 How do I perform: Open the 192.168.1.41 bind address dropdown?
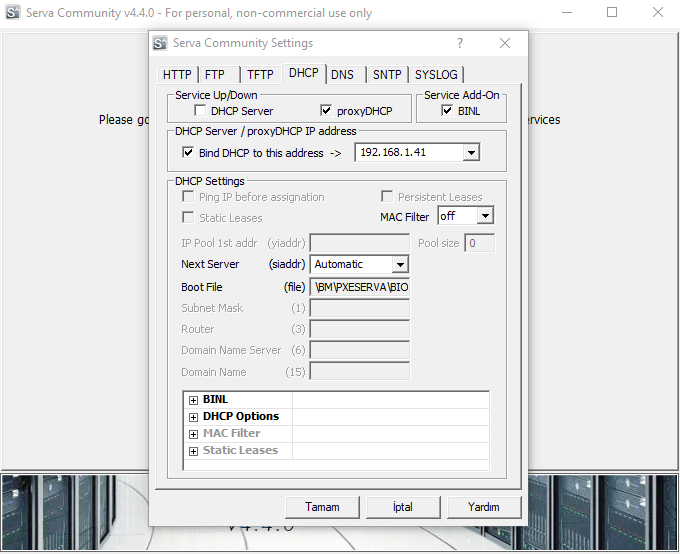click(x=471, y=152)
